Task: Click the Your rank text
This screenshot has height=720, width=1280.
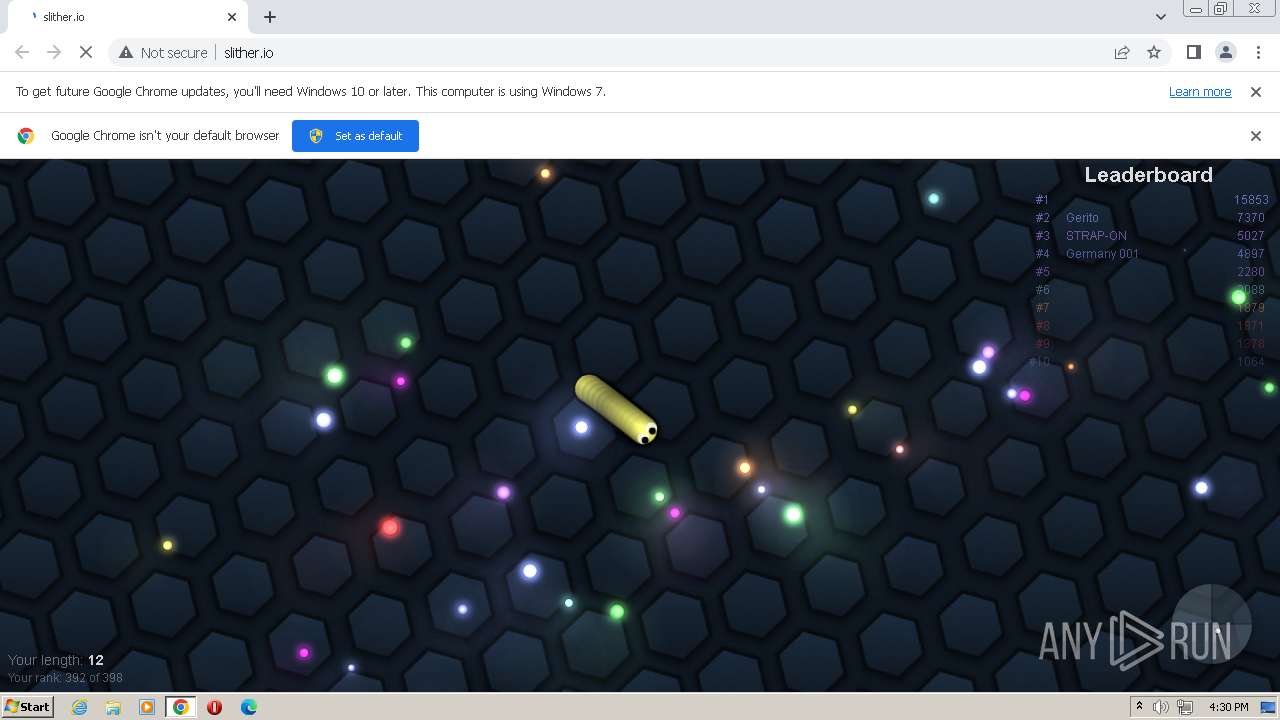Action: click(65, 678)
